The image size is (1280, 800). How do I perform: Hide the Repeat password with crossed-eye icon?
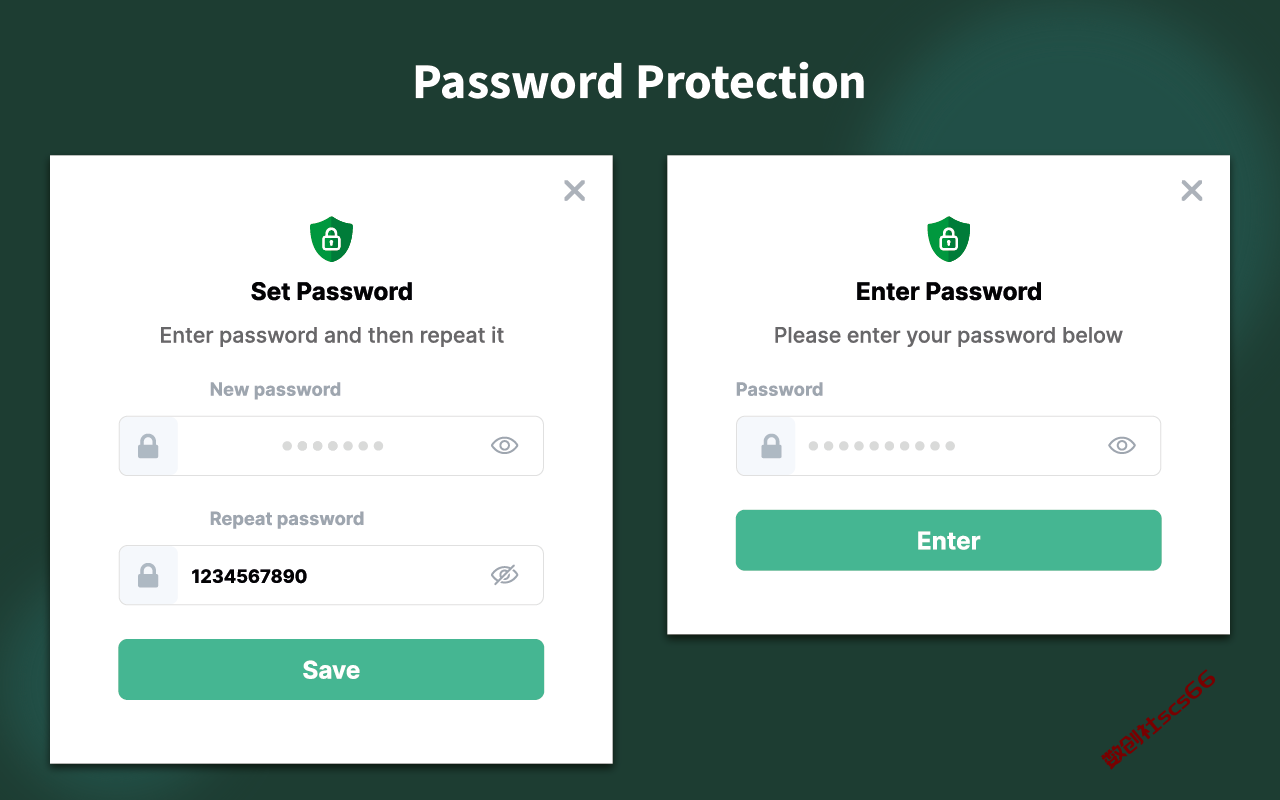pos(505,575)
